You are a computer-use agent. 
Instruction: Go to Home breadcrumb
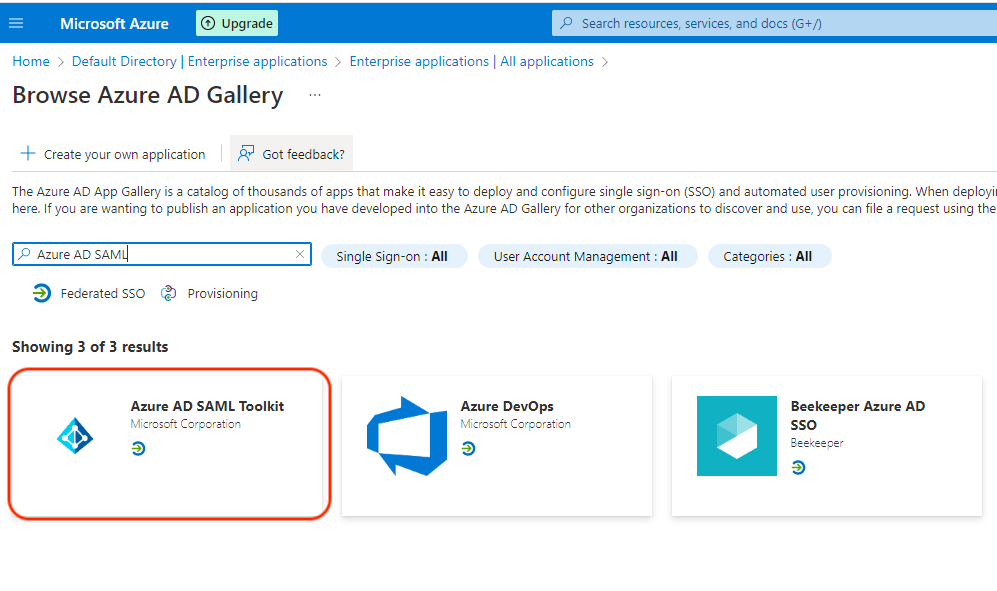click(30, 61)
